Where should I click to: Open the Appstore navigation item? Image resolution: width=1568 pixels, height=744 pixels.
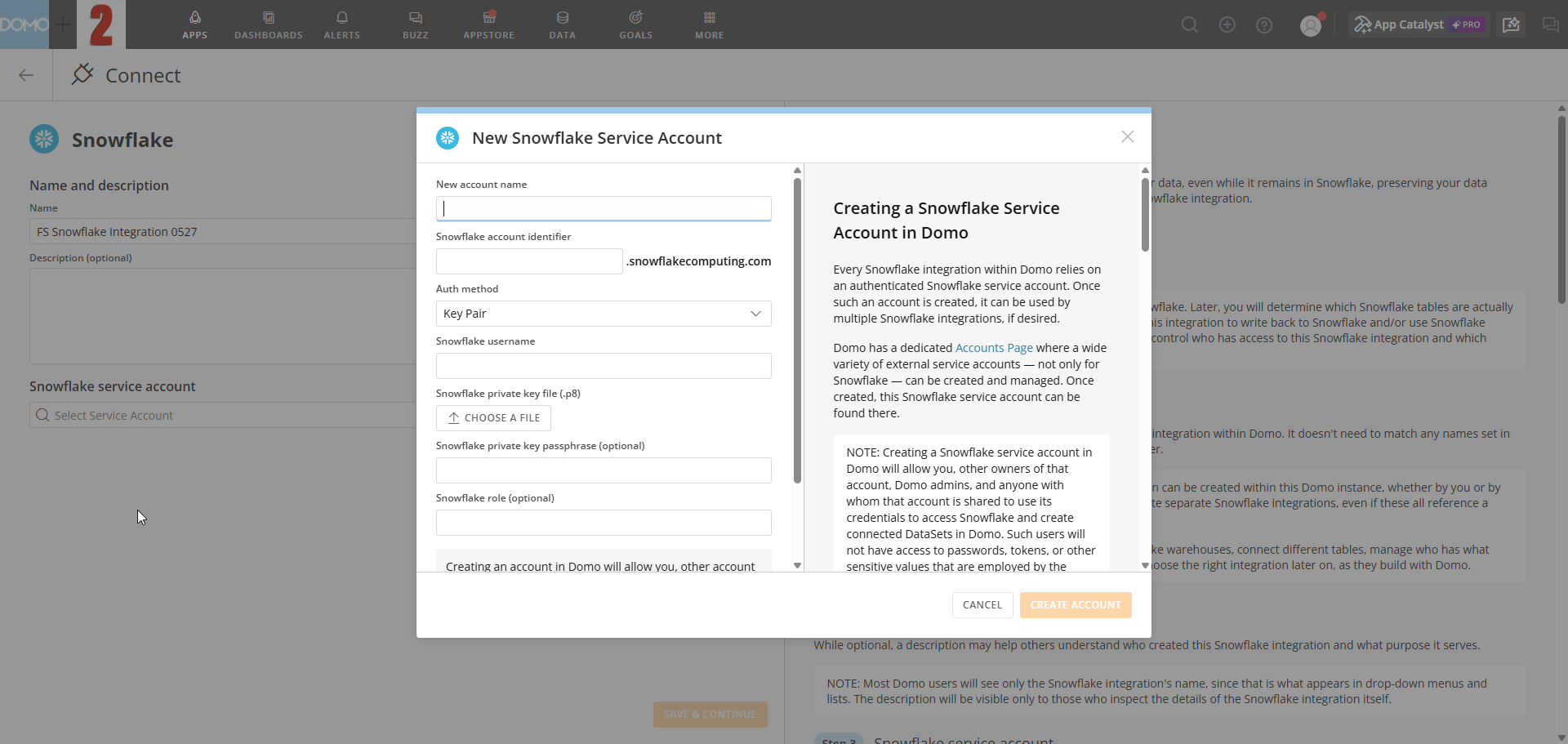(489, 25)
